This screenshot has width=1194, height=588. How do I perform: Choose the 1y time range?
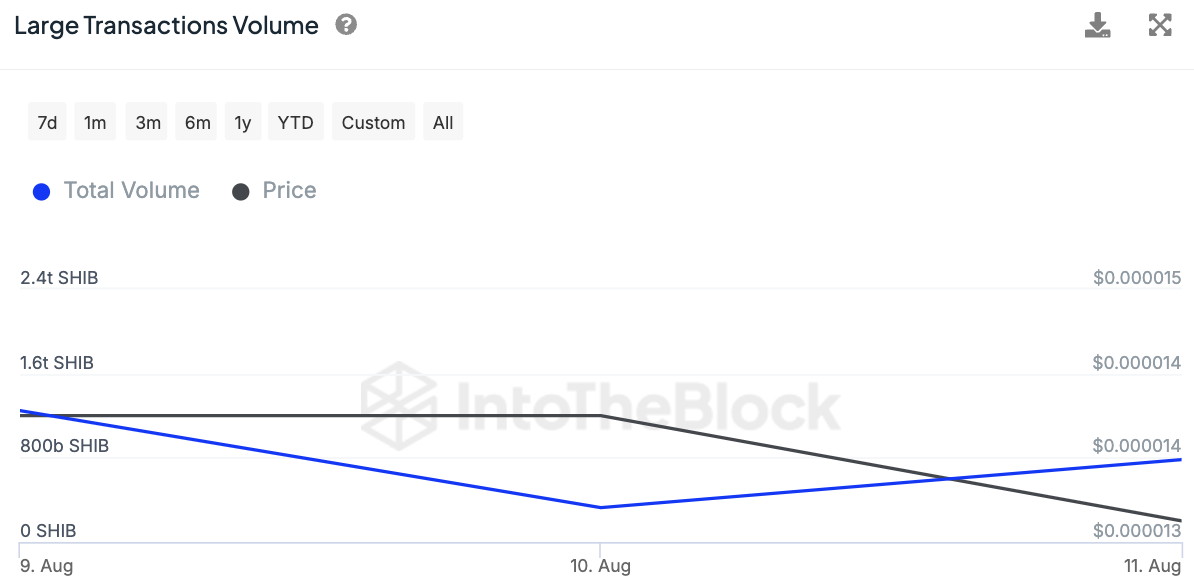[x=243, y=123]
